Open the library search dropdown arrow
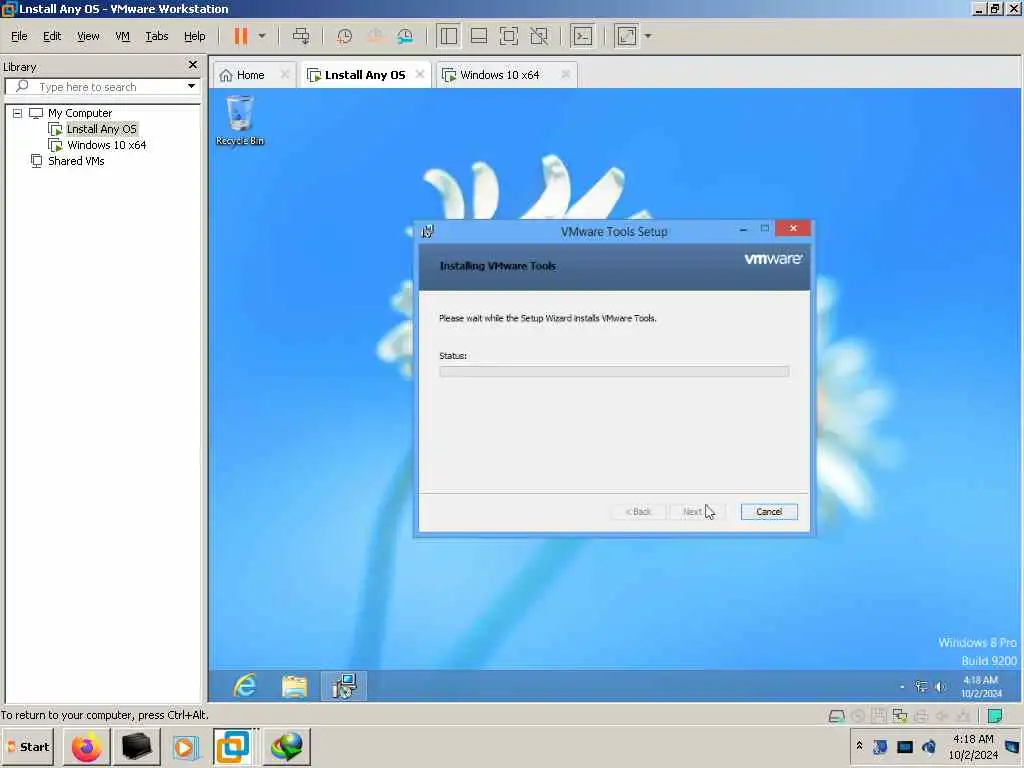The height and width of the screenshot is (768, 1024). pyautogui.click(x=191, y=86)
